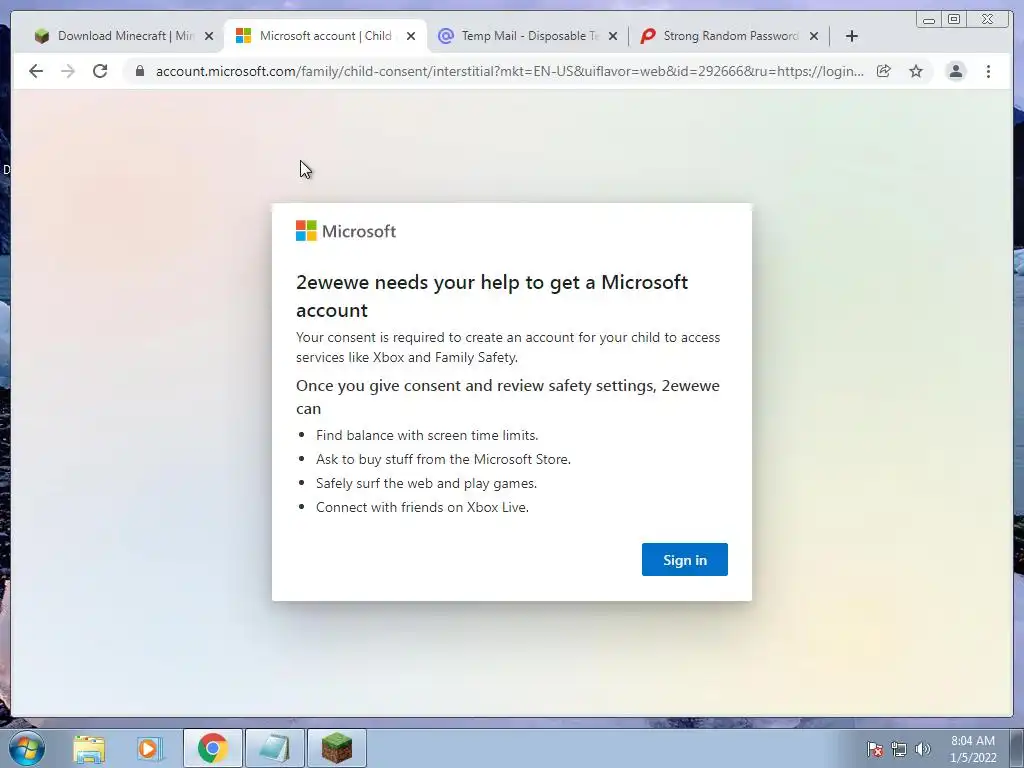Screen dimensions: 1024x768
Task: Select the address bar URL
Action: pos(509,71)
